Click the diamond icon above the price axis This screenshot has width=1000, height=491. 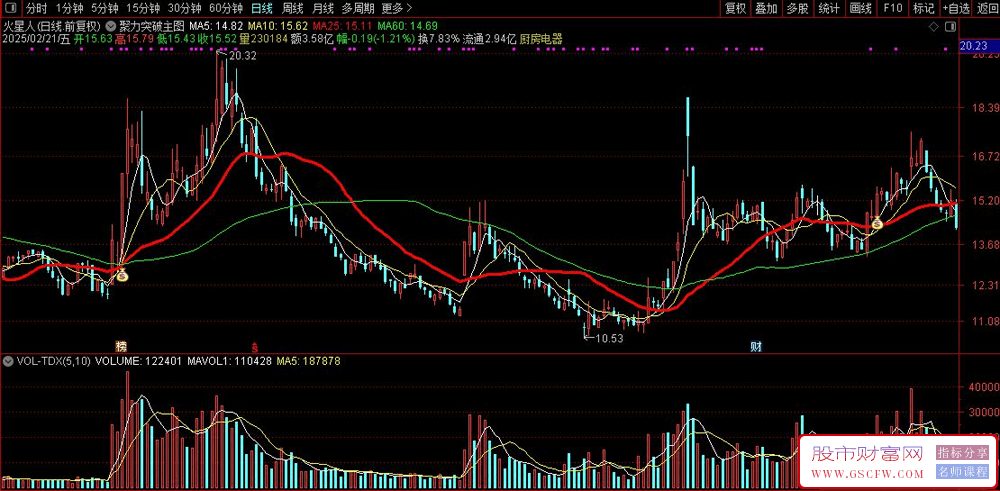coord(934,27)
